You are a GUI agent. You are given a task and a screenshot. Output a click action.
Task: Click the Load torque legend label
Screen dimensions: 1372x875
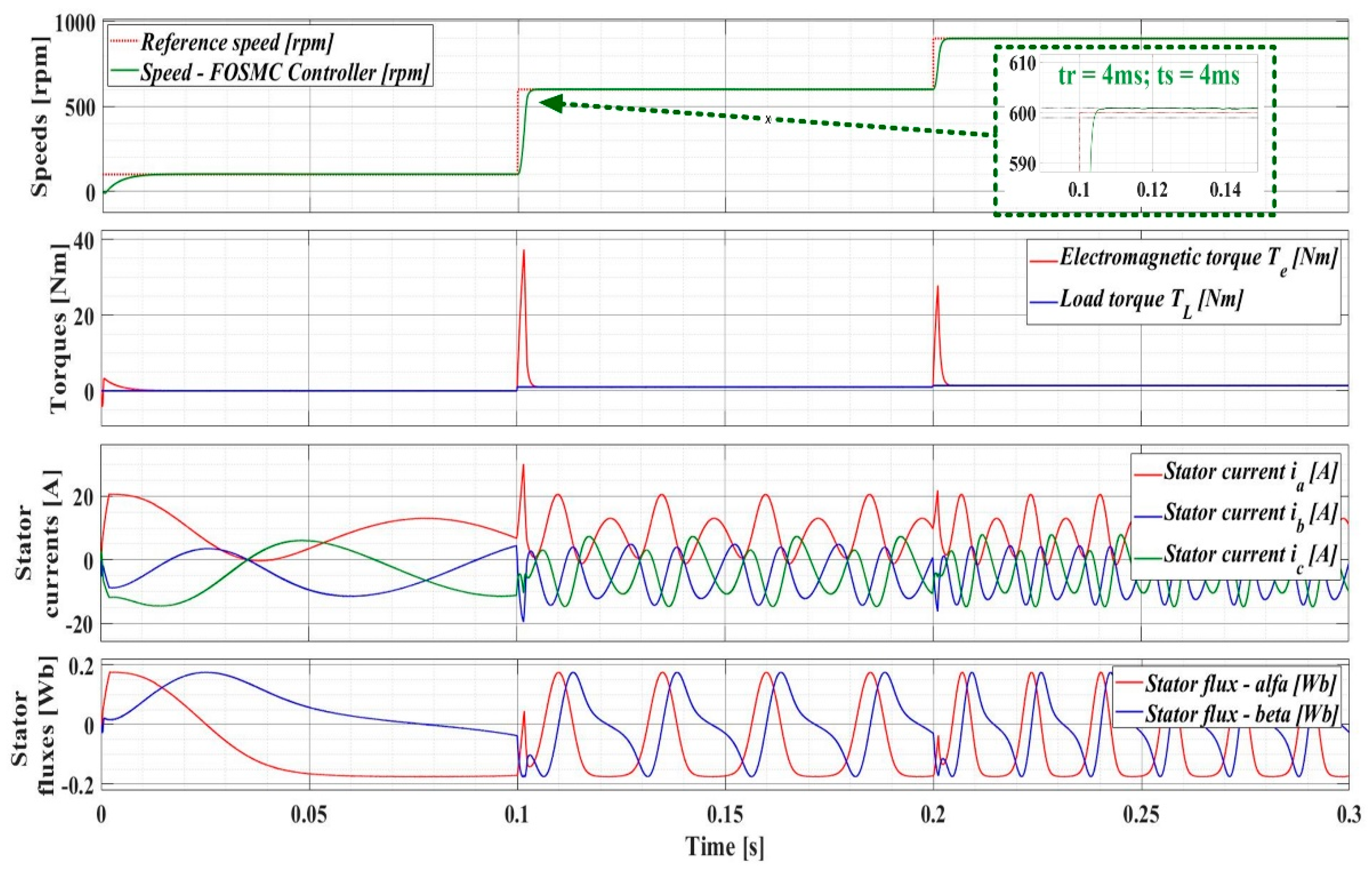point(1151,300)
